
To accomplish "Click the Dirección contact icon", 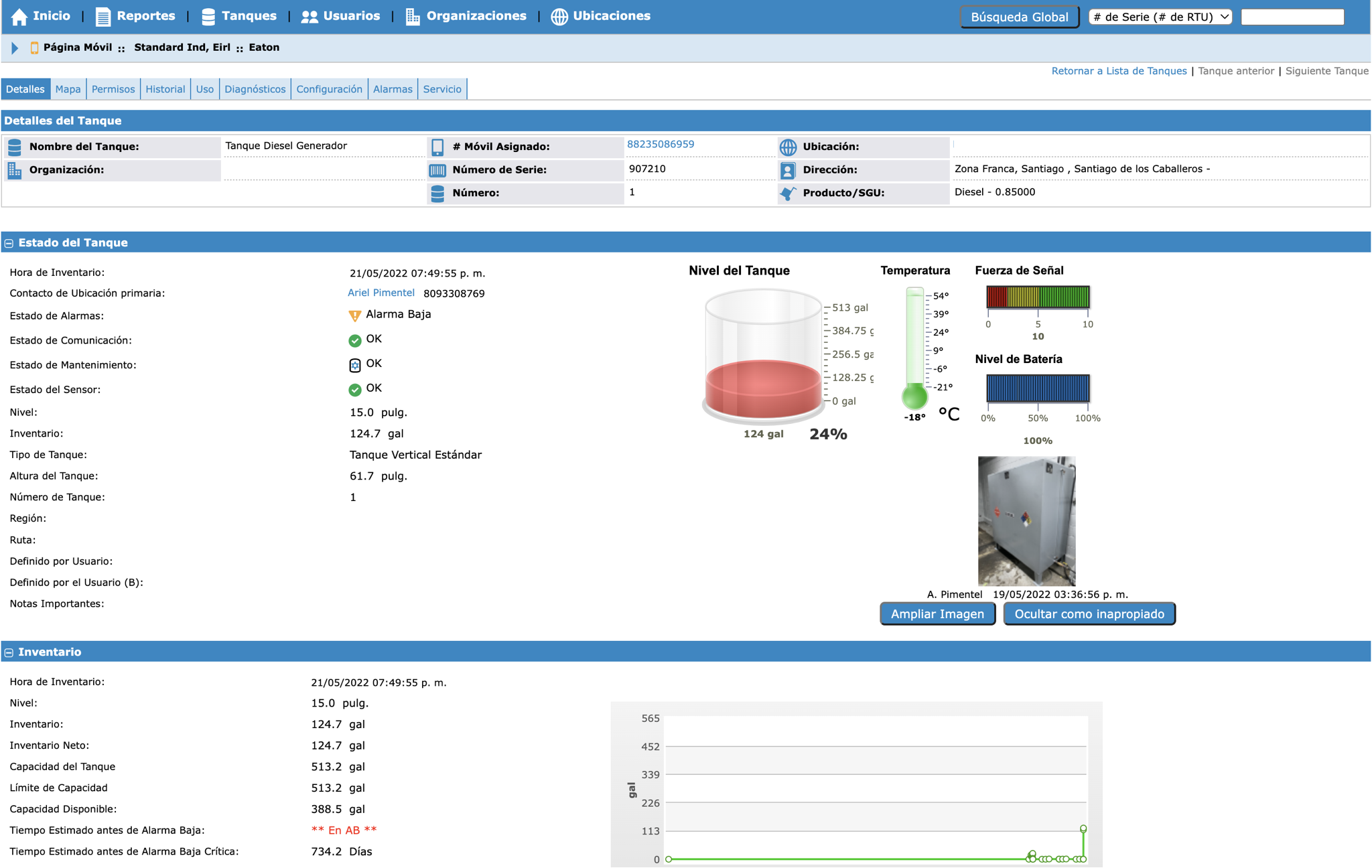I will [788, 170].
